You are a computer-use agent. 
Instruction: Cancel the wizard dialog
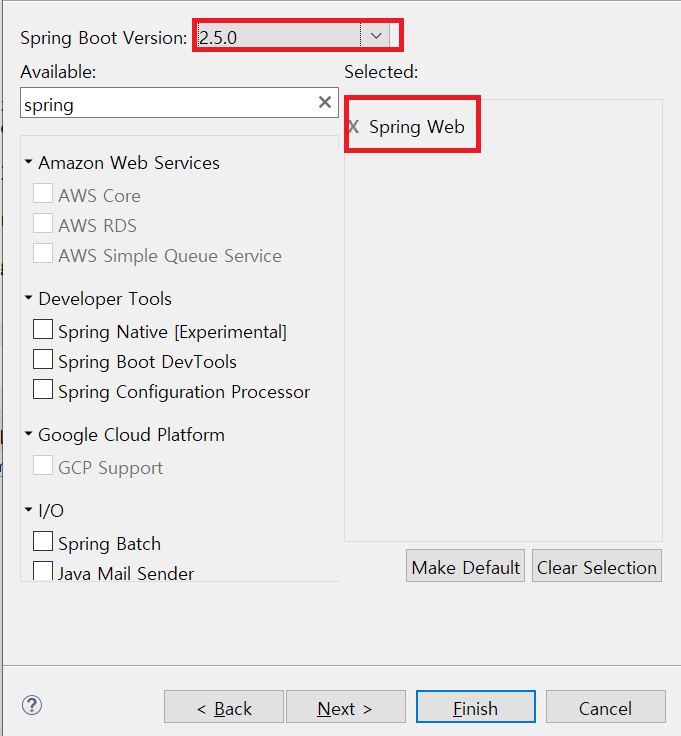coord(605,707)
